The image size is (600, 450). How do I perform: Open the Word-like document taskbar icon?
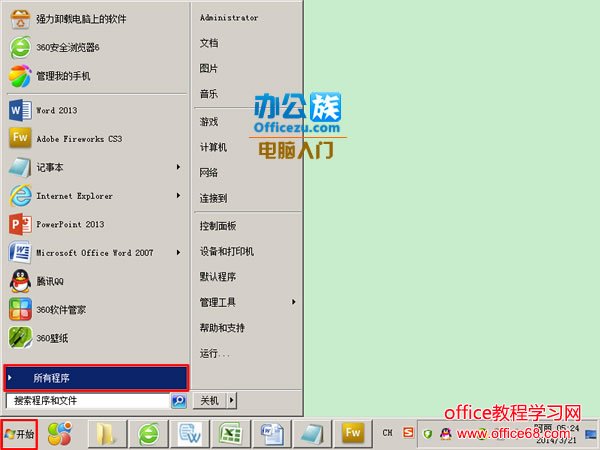coord(190,434)
